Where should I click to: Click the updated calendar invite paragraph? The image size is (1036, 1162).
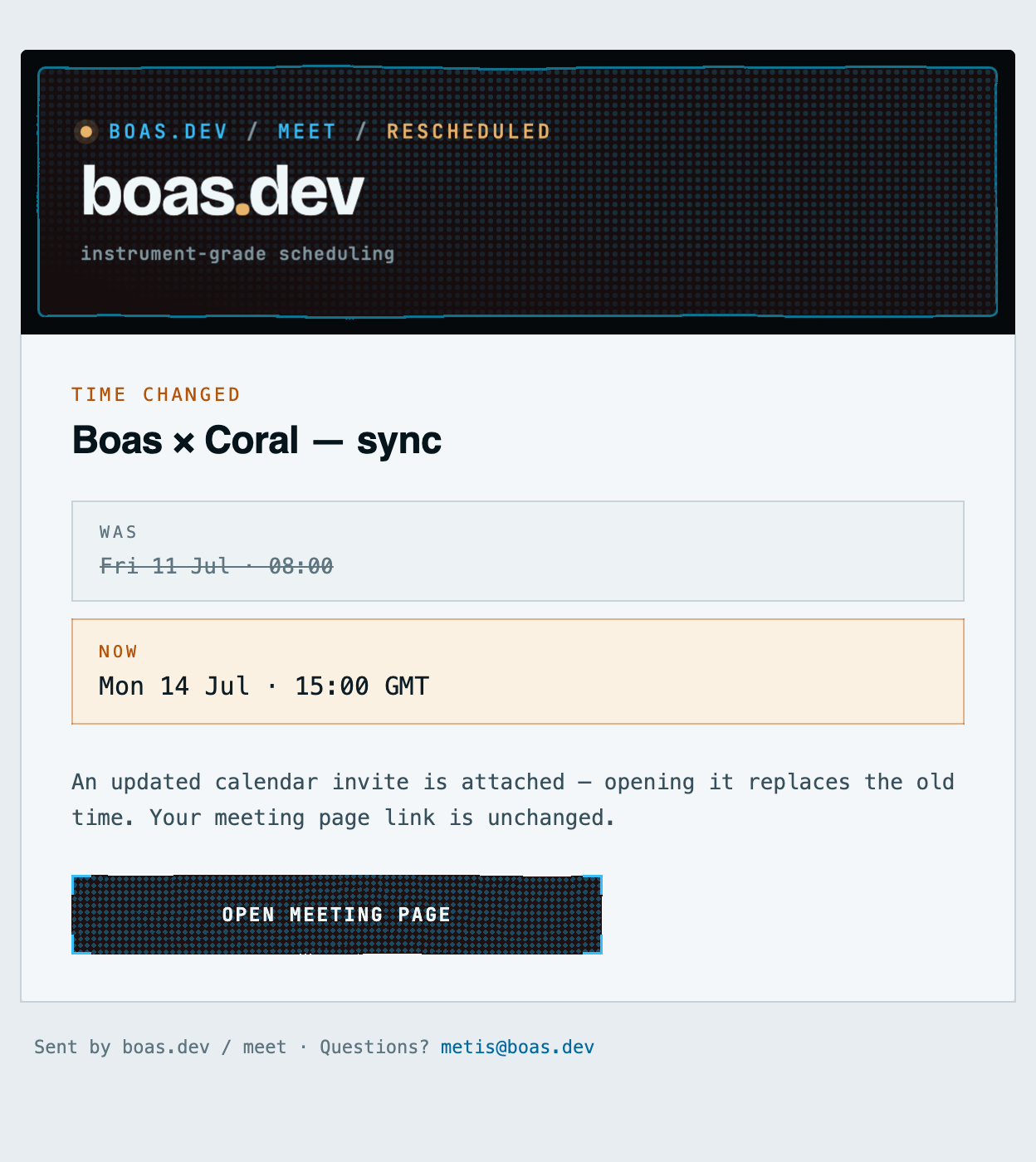(513, 799)
